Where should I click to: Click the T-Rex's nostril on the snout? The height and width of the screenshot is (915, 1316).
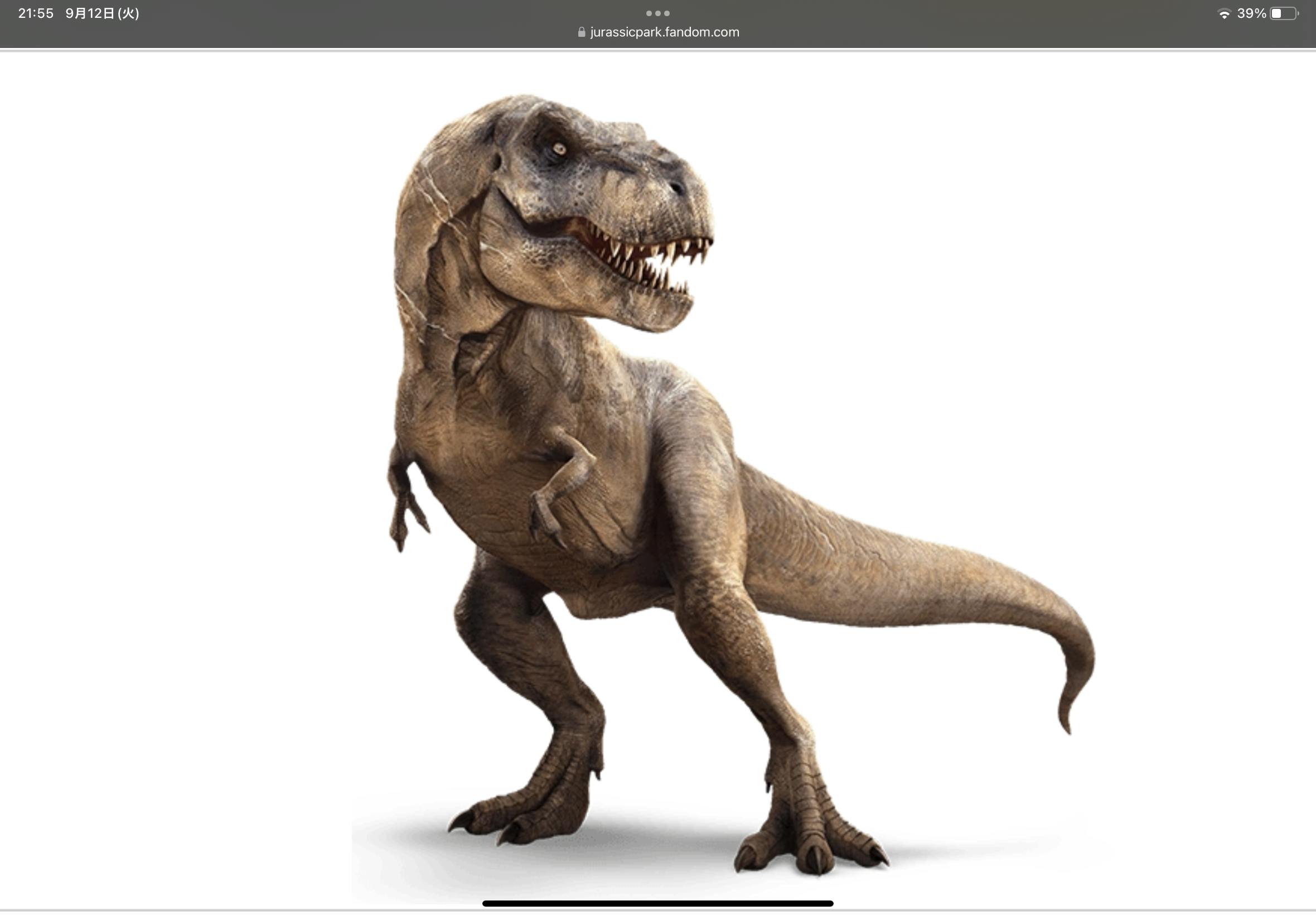pyautogui.click(x=676, y=187)
